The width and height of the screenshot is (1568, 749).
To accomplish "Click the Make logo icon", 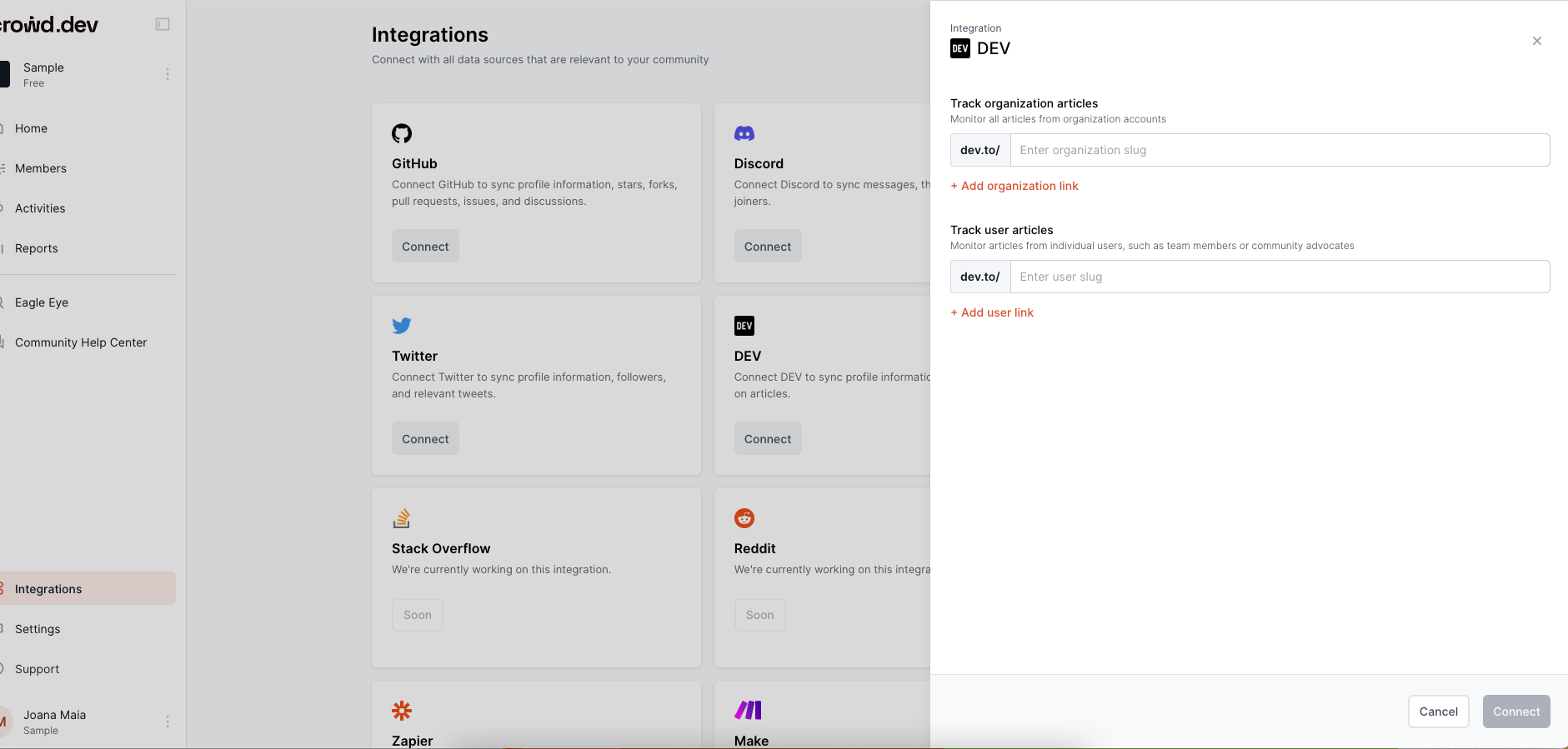I will [x=748, y=711].
